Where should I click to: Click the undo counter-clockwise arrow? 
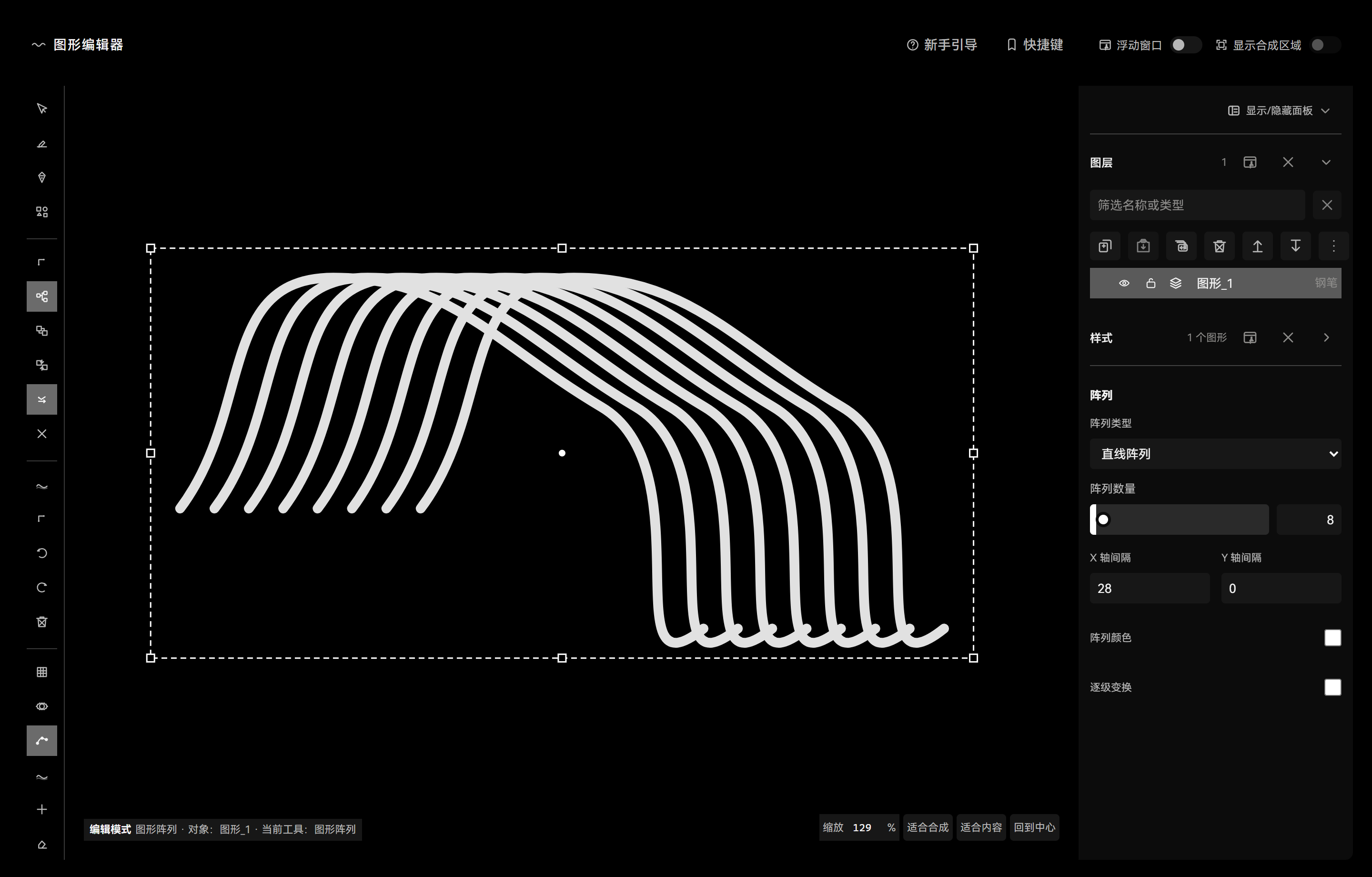(x=41, y=553)
